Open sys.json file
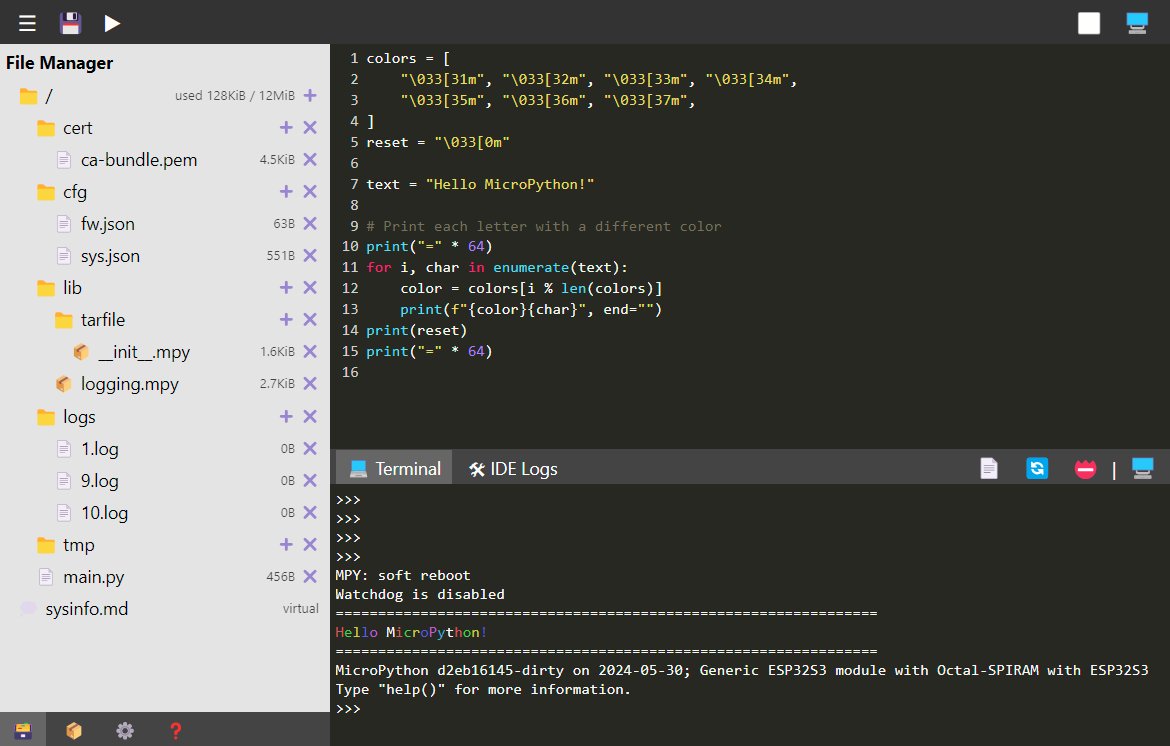The image size is (1170, 746). pyautogui.click(x=110, y=256)
